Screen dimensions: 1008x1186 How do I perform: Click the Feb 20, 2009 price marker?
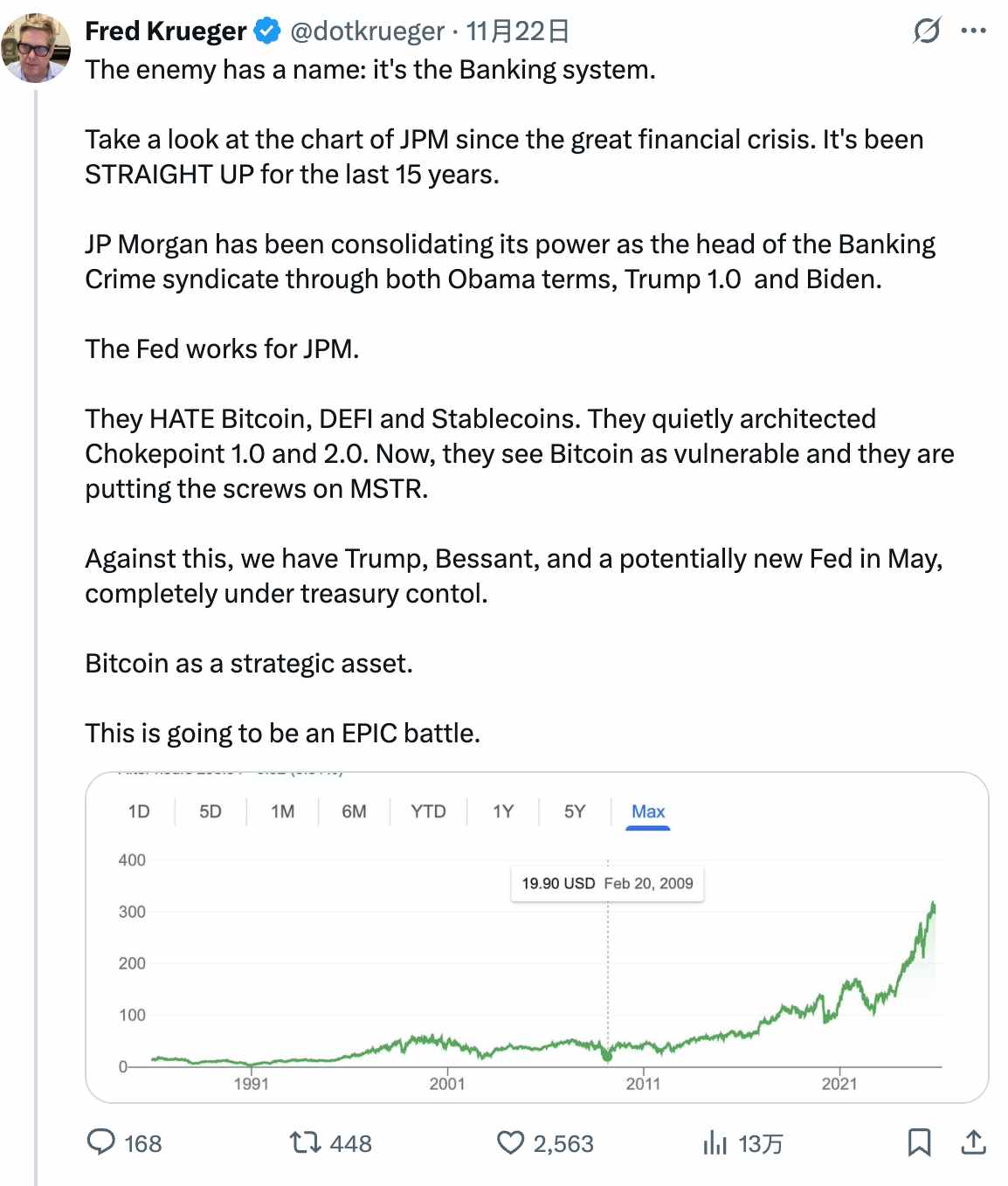point(606,883)
